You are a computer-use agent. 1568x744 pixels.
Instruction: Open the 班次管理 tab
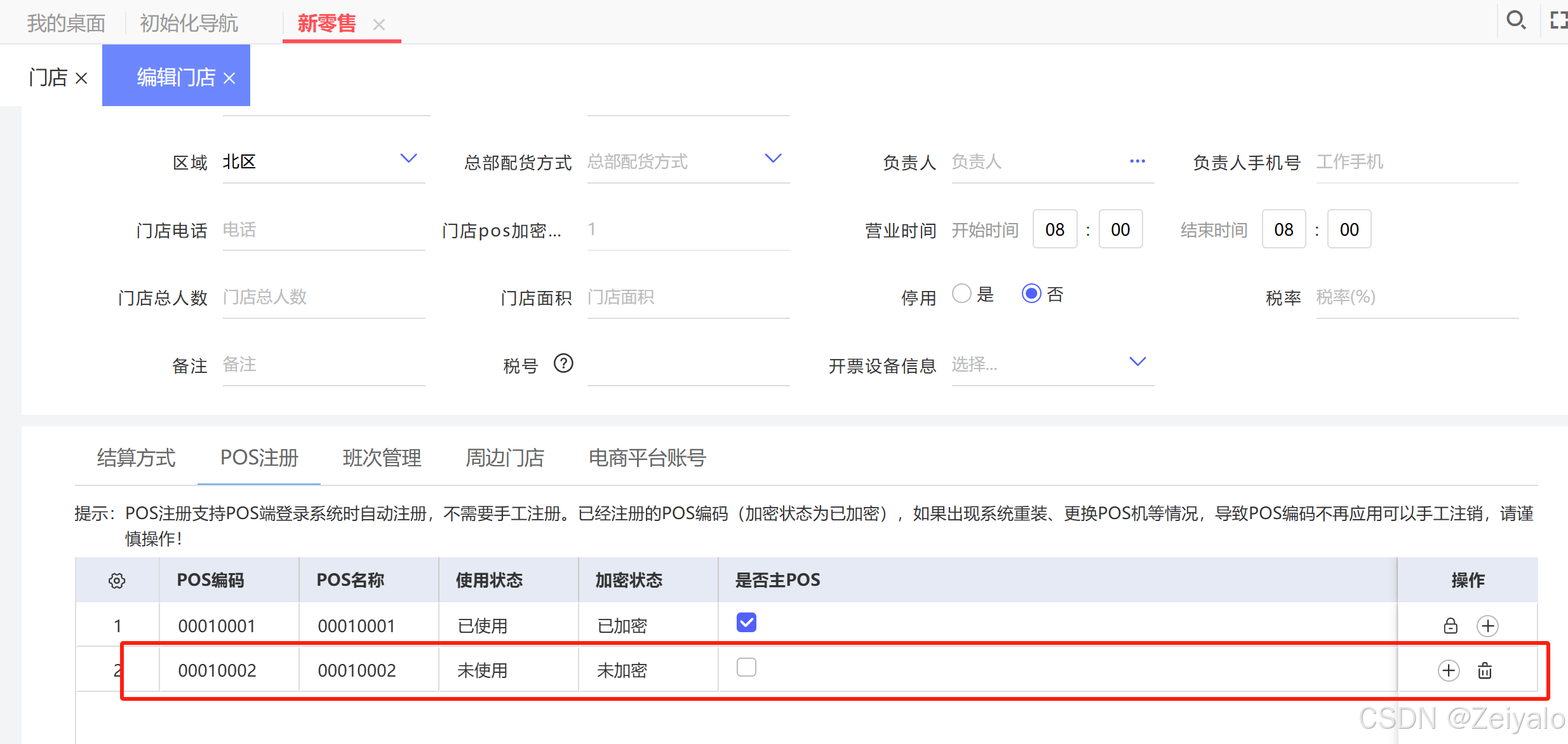[382, 457]
